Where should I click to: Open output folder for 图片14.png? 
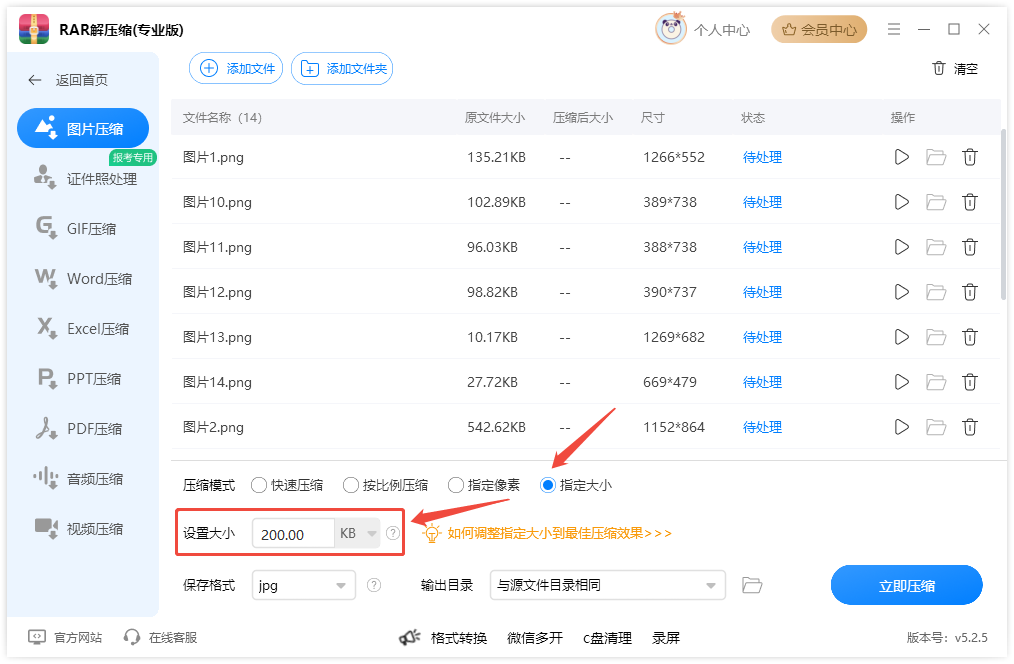936,382
